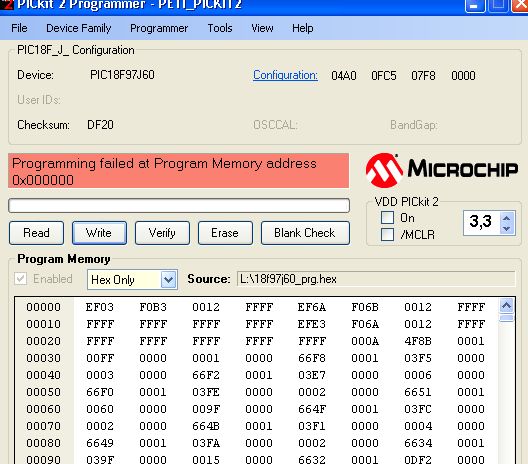This screenshot has height=464, width=528.
Task: Select configuration word 0000
Action: (463, 76)
